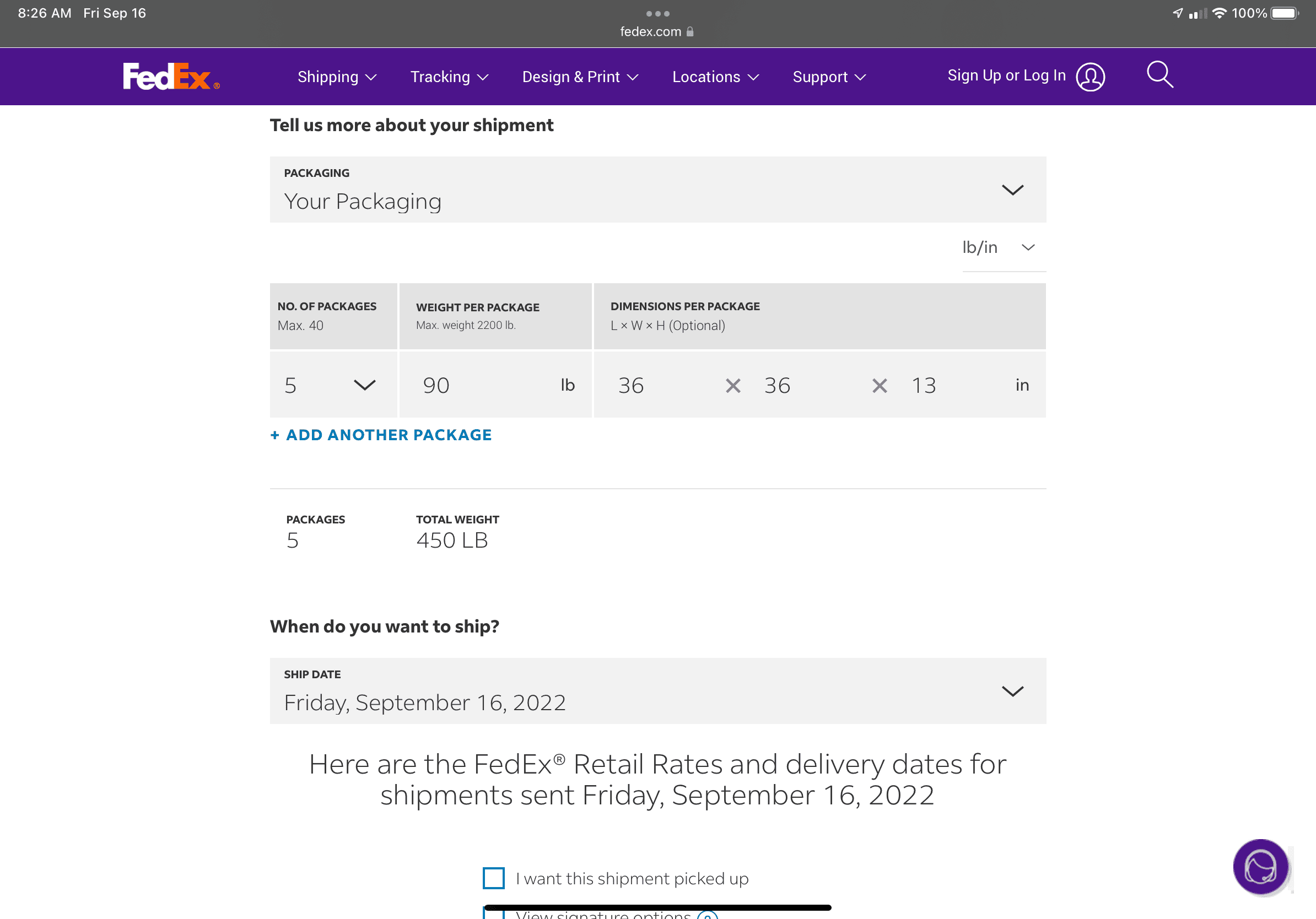Click Add Another Package link
Viewport: 1316px width, 919px height.
(381, 435)
